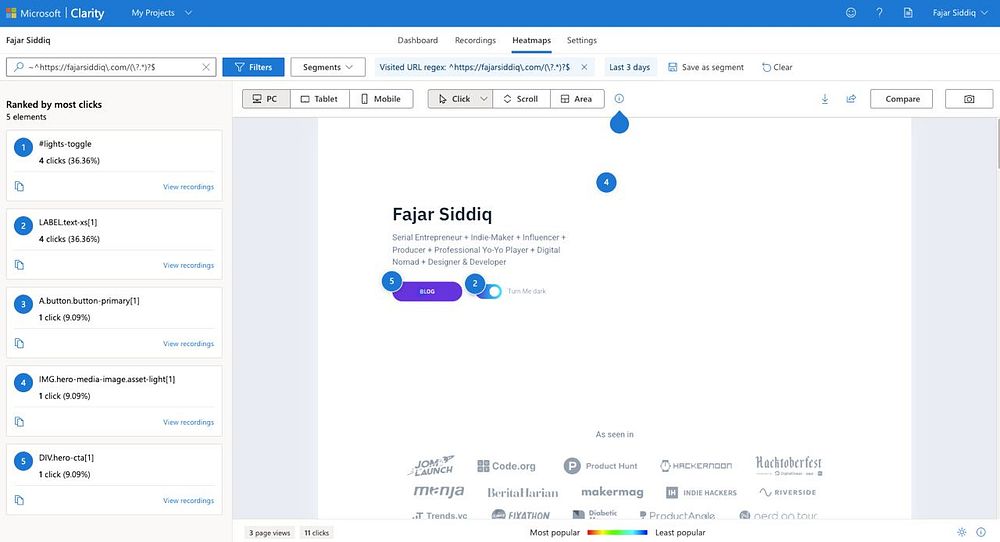Switch to Area heatmap type
The height and width of the screenshot is (542, 1000).
point(577,99)
